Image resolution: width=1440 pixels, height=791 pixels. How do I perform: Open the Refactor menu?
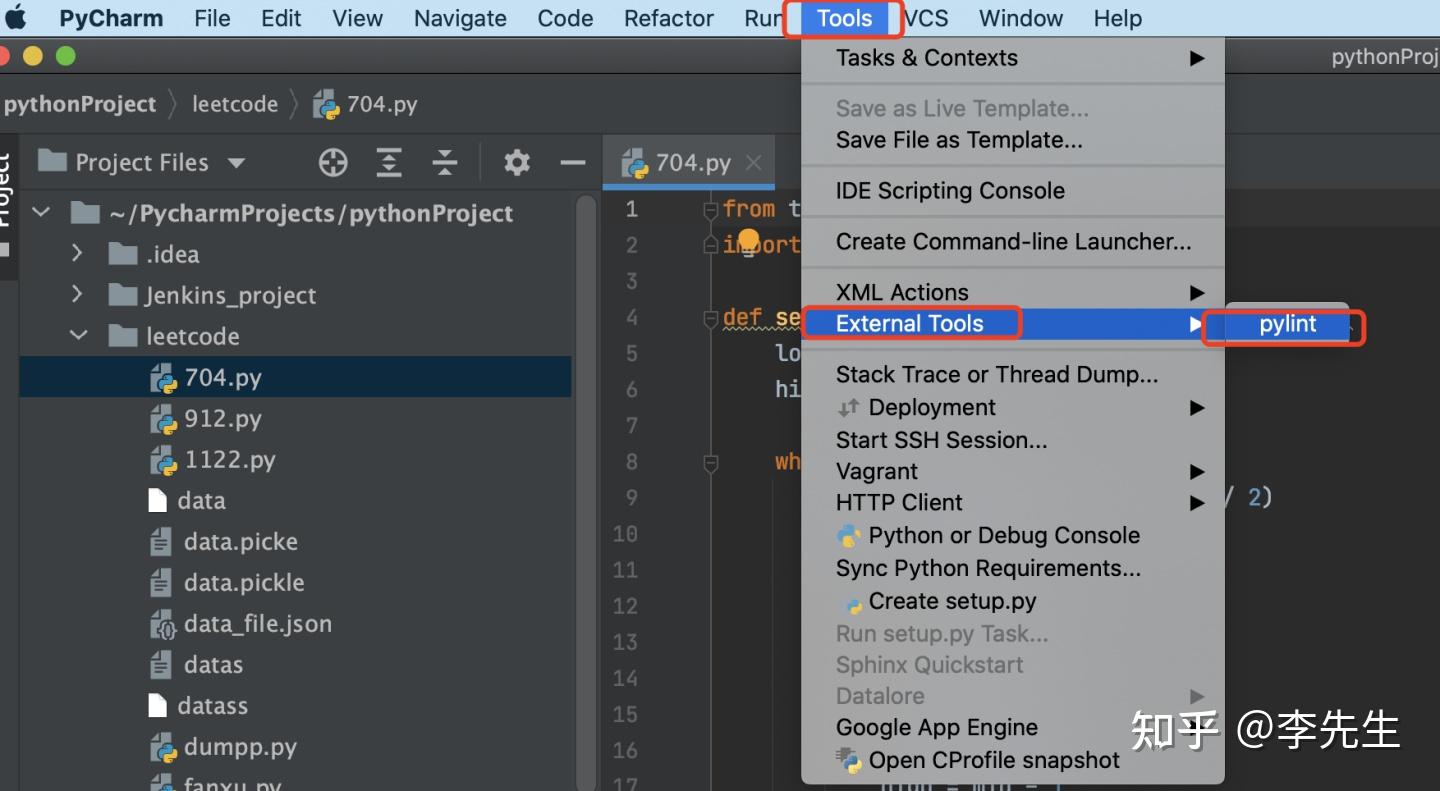point(669,18)
